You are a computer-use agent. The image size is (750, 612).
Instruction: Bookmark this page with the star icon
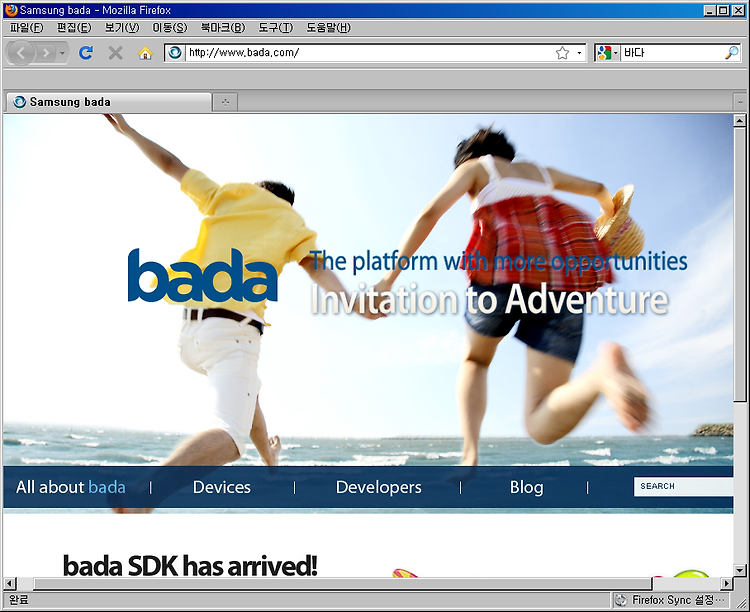click(562, 53)
